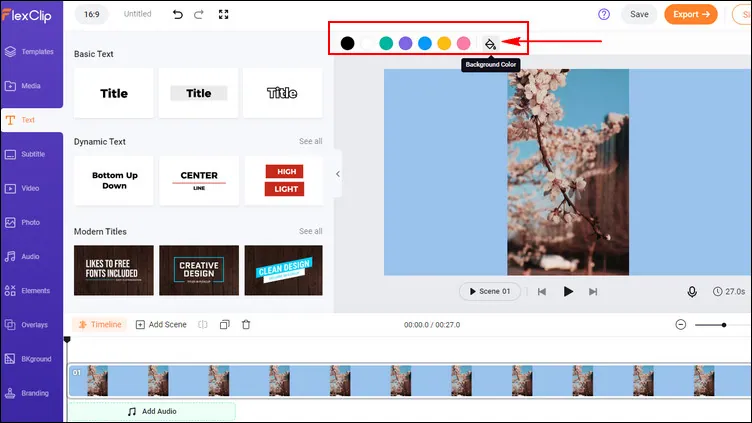Duplicate the selected scene
The image size is (752, 423).
(x=224, y=325)
